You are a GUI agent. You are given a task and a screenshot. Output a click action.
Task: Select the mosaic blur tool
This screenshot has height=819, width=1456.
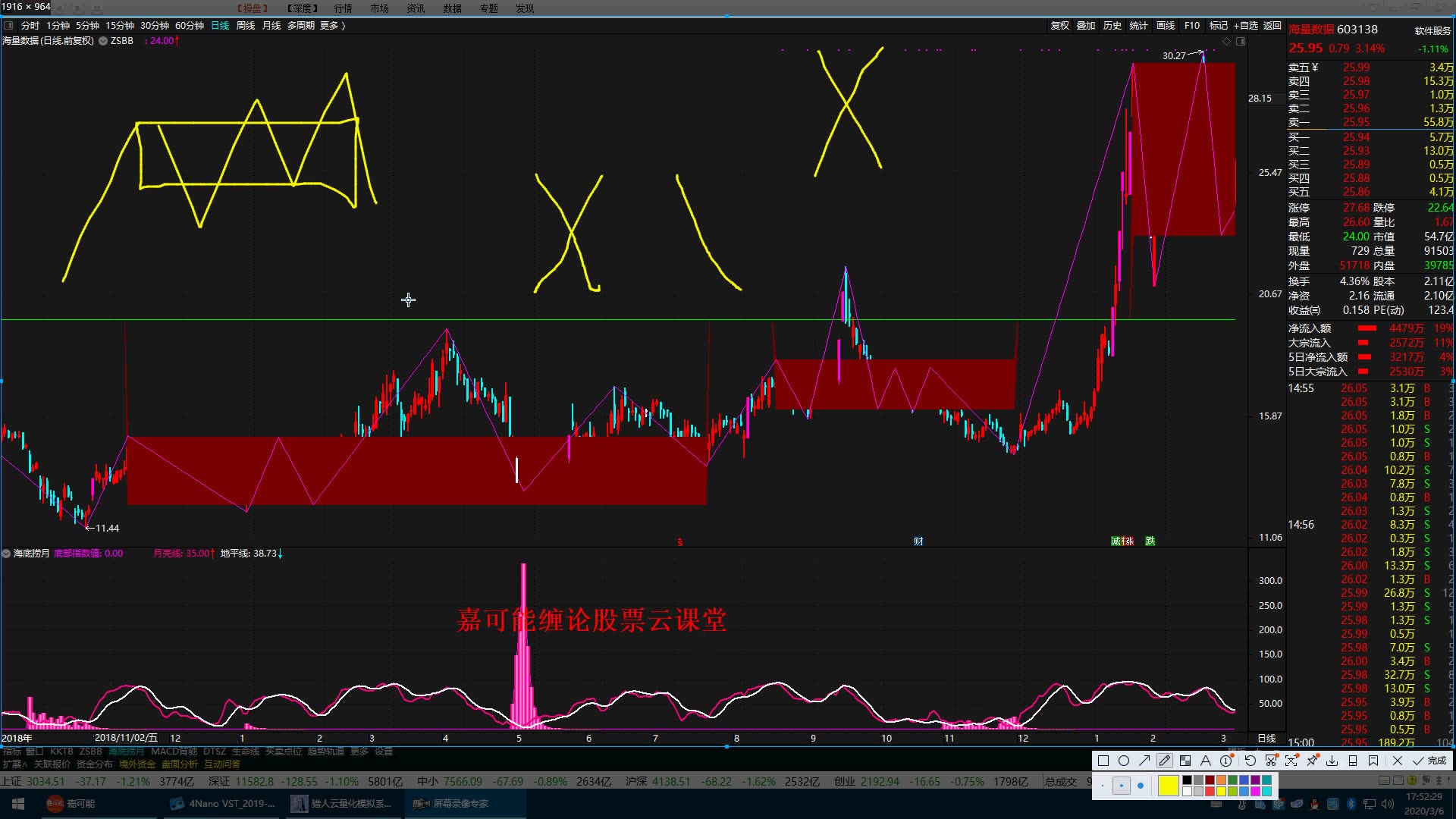1185,761
